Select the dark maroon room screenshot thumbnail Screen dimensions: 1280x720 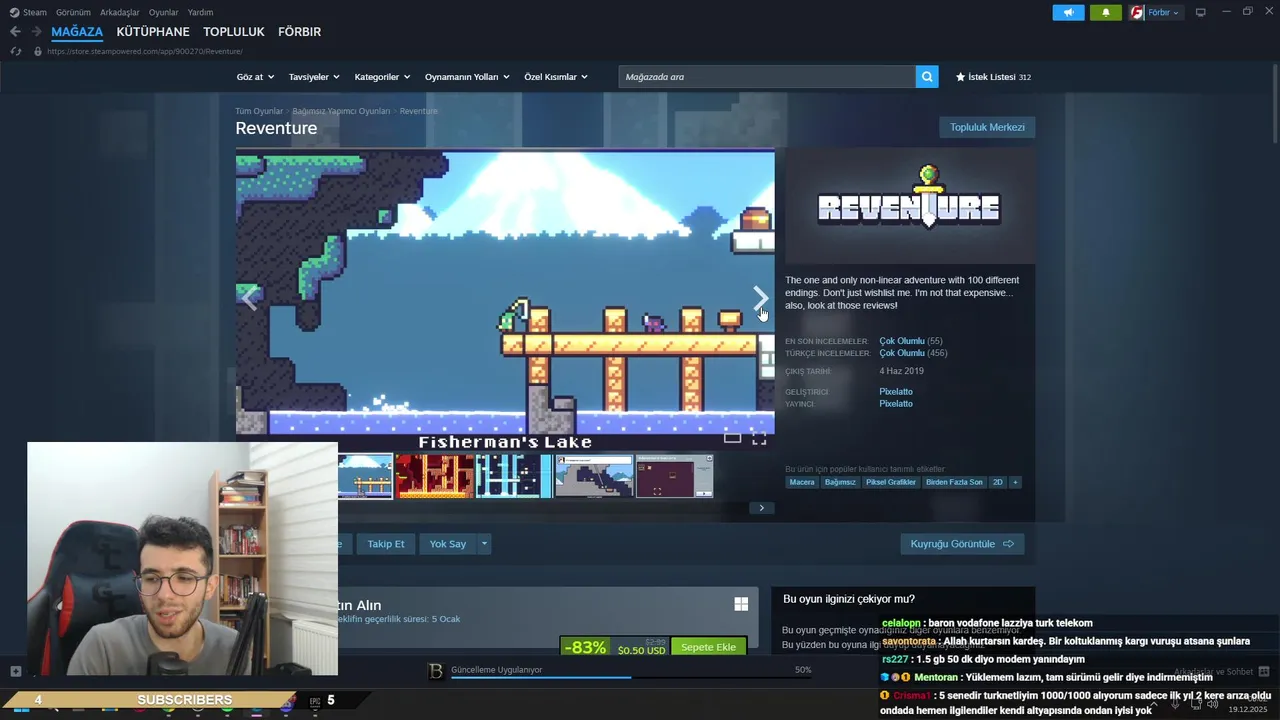(x=674, y=476)
